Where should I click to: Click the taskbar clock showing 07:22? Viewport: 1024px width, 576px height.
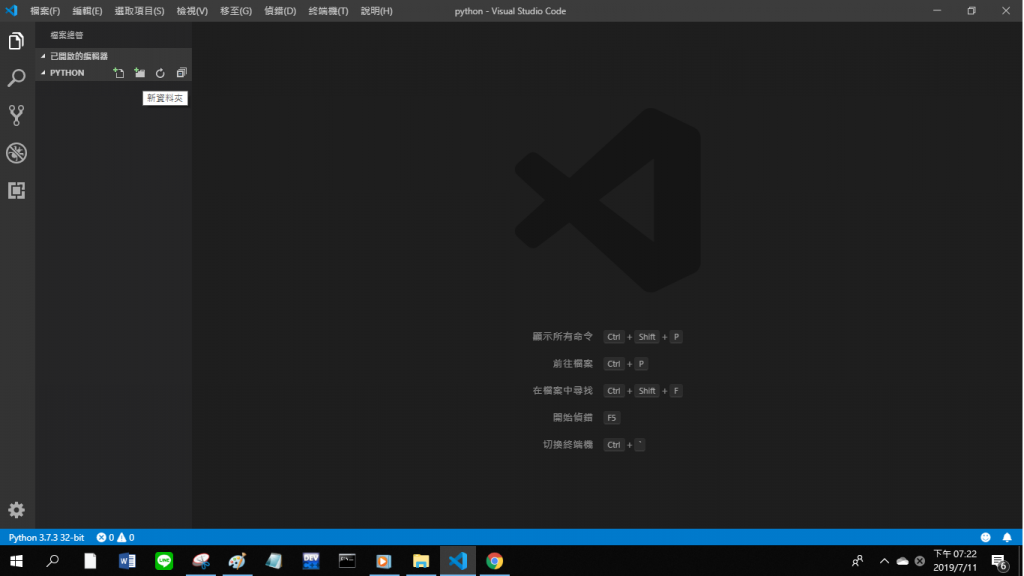coord(955,561)
